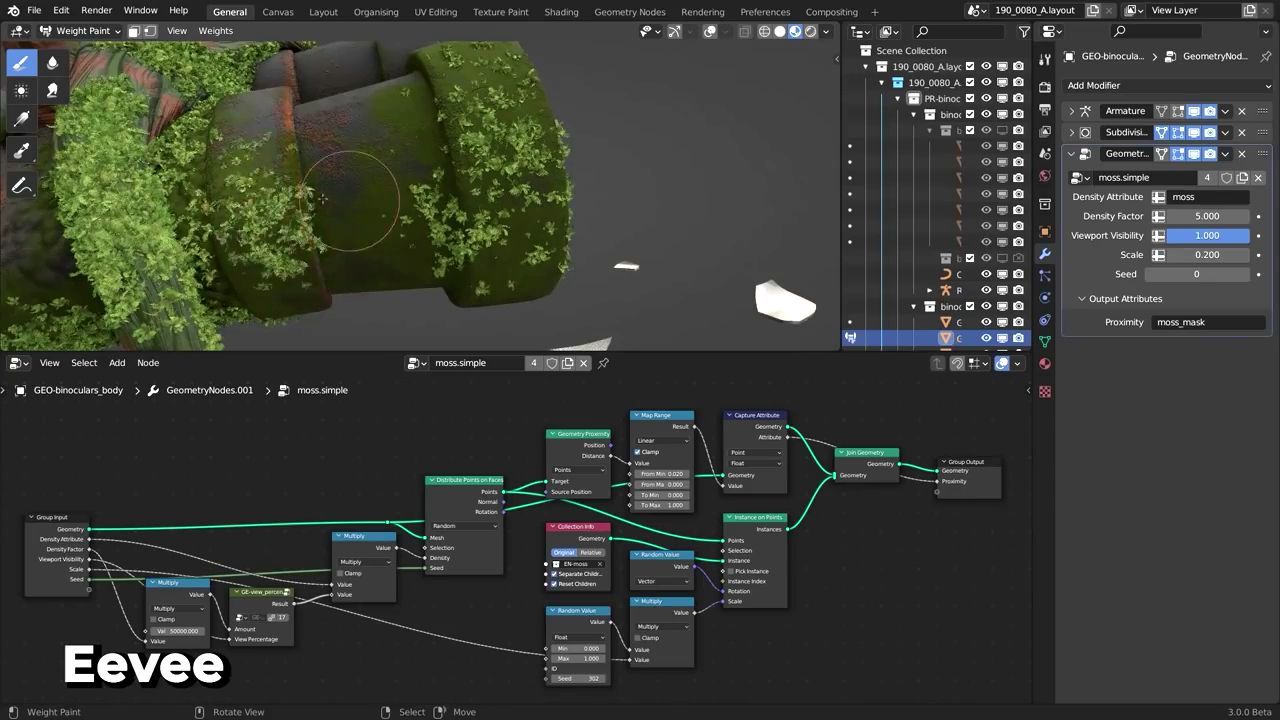This screenshot has height=720, width=1280.
Task: Switch to the Shading workspace tab
Action: 561,12
